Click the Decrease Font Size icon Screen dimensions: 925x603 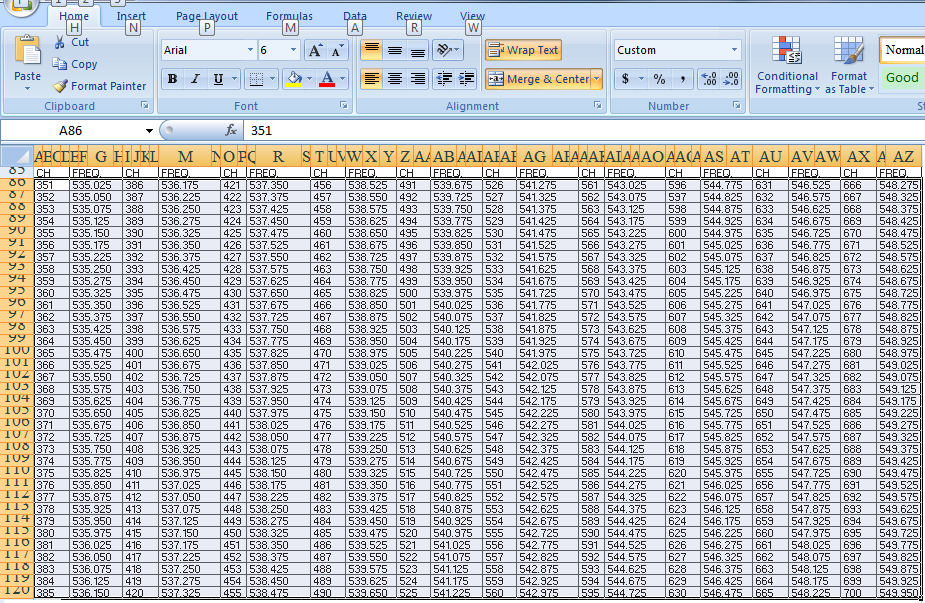[337, 51]
